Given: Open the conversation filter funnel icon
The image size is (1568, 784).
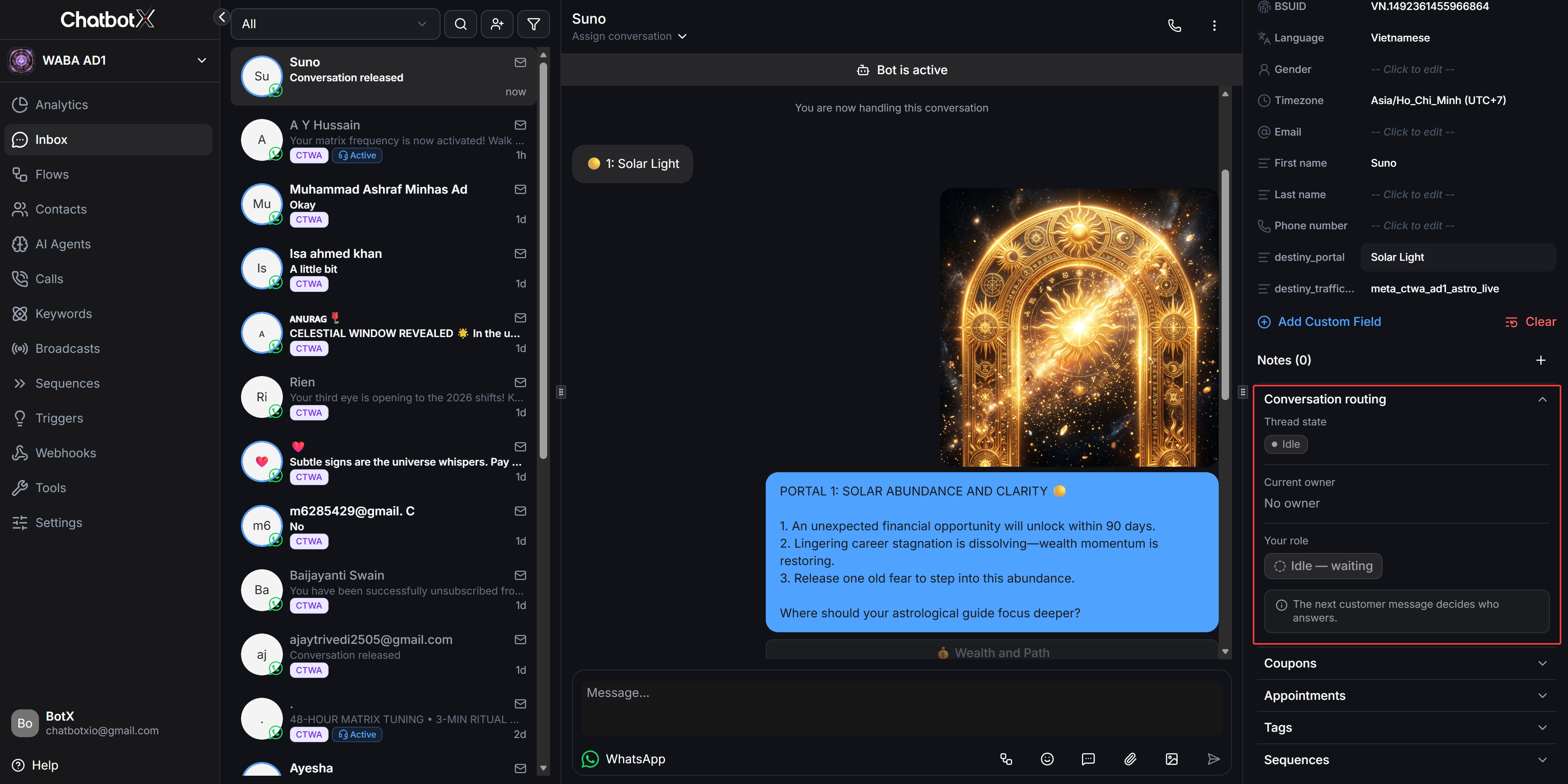Looking at the screenshot, I should pos(534,24).
